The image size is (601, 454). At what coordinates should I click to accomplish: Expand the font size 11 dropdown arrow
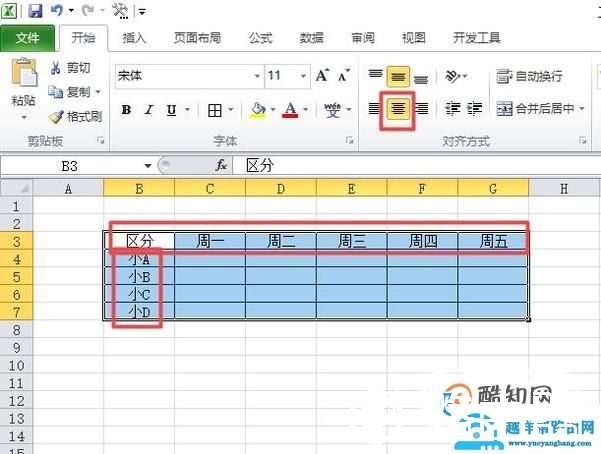coord(303,76)
